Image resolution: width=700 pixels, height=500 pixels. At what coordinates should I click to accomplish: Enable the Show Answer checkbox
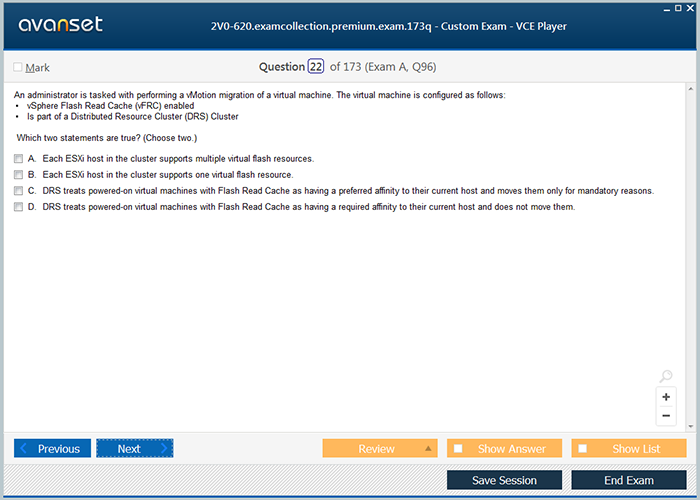point(458,449)
